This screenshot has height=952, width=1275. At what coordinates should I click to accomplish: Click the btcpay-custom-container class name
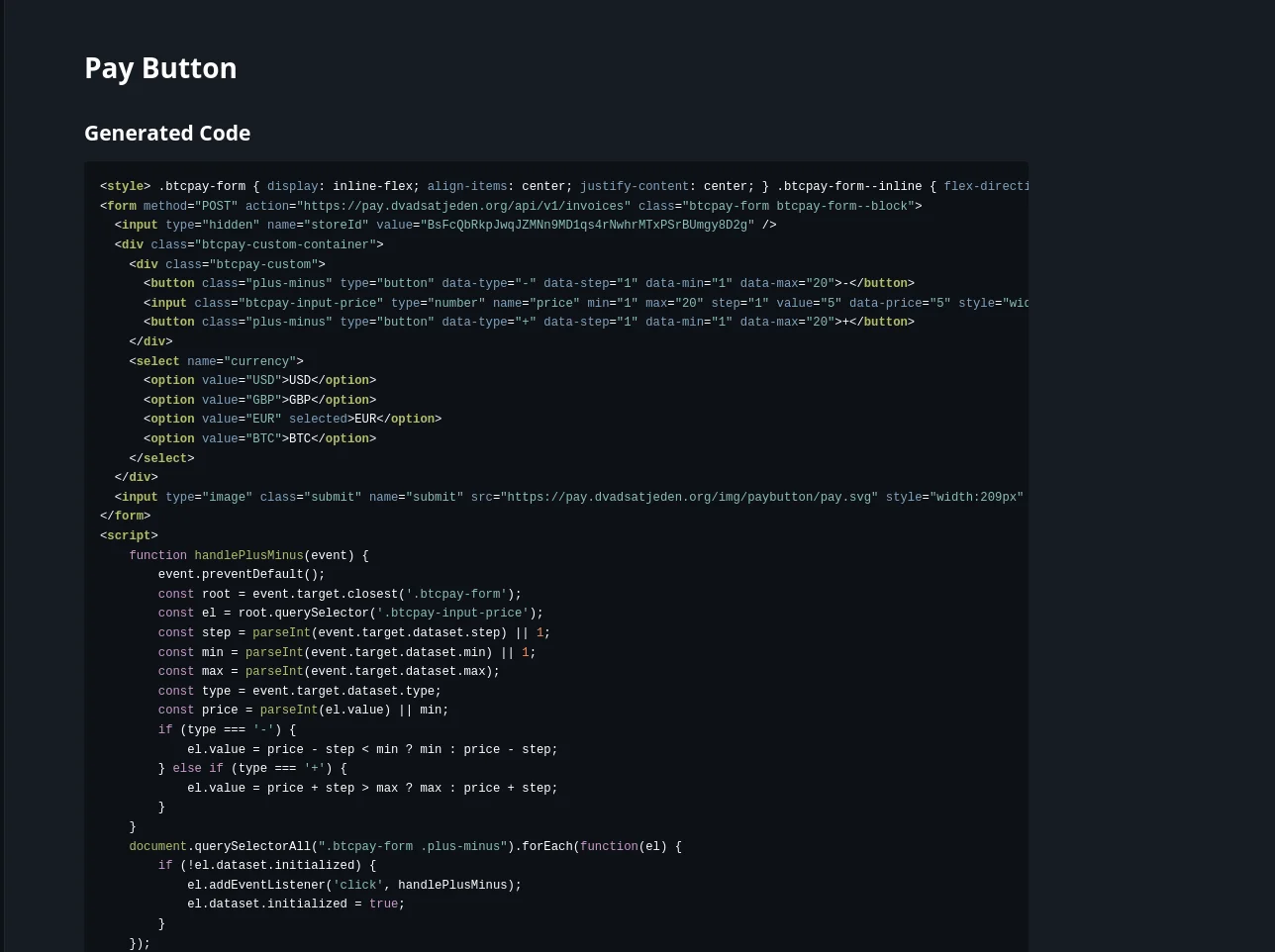(x=285, y=245)
